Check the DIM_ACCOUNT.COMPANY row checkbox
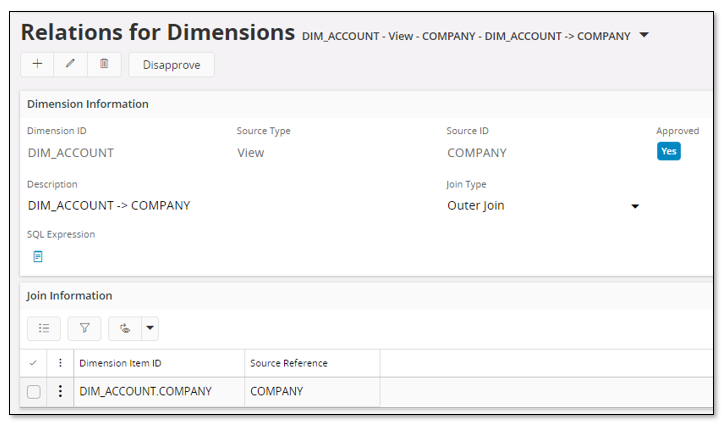 (34, 392)
